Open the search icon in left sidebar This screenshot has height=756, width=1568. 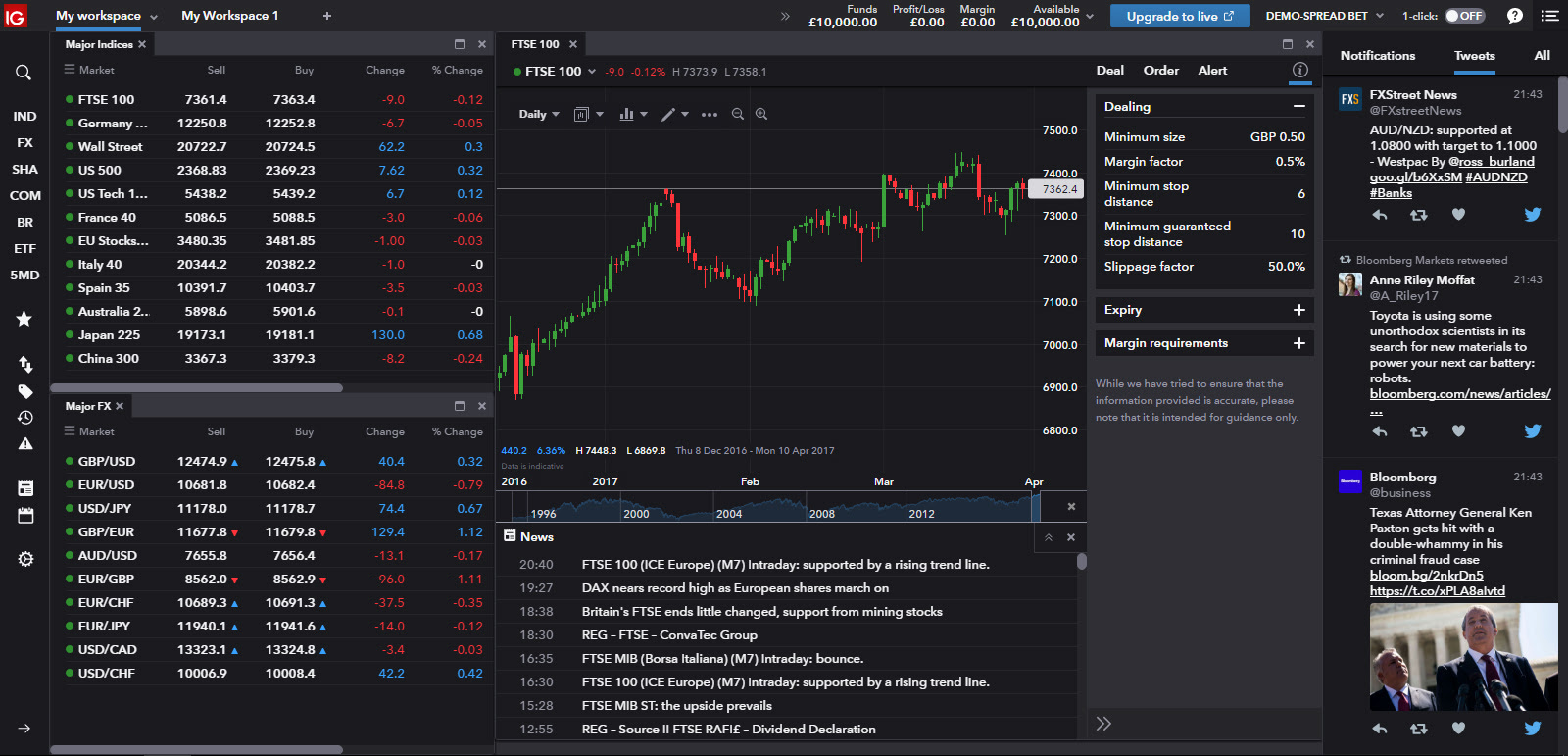24,73
